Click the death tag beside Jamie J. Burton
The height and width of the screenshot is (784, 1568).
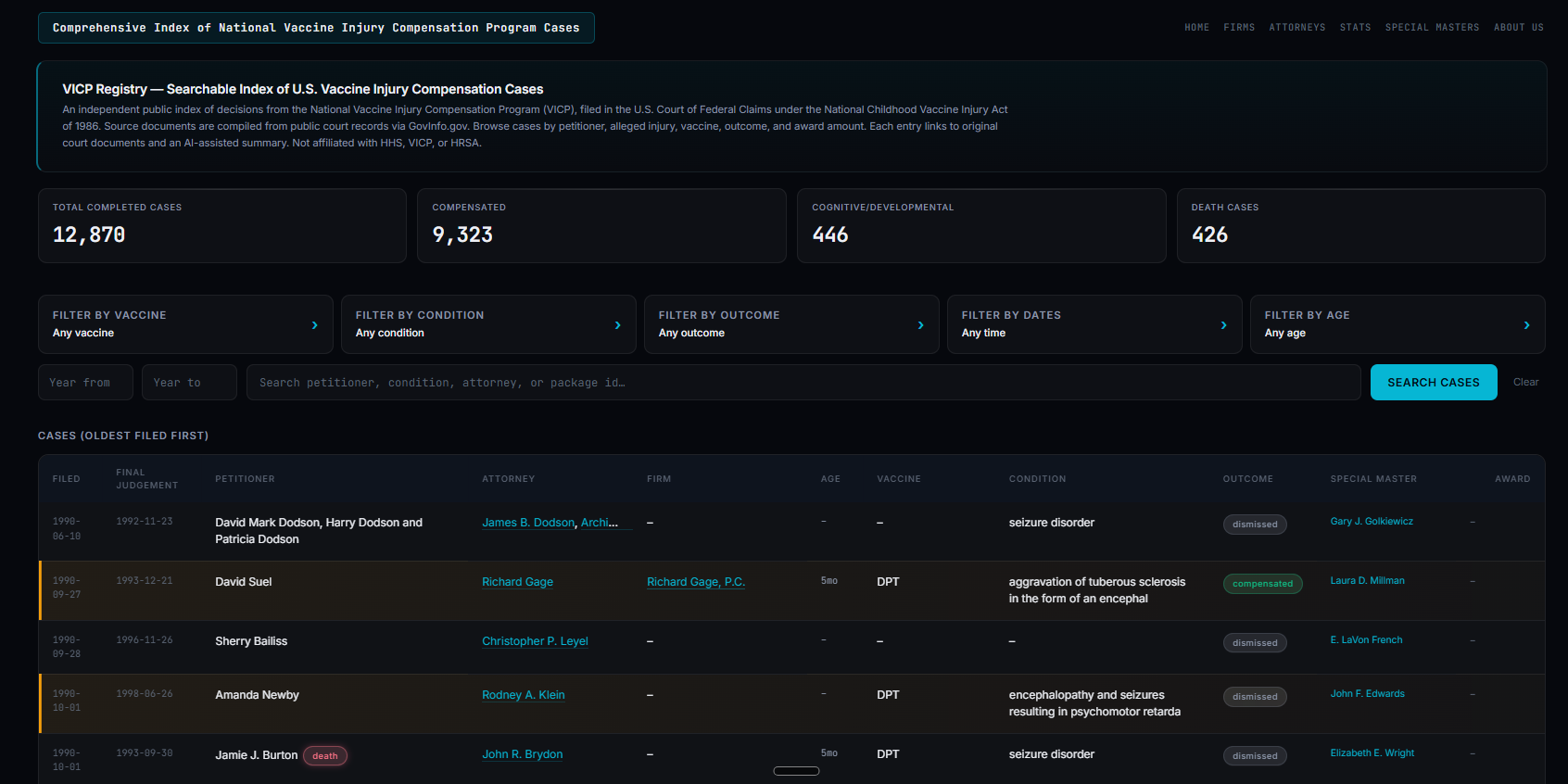pos(325,756)
